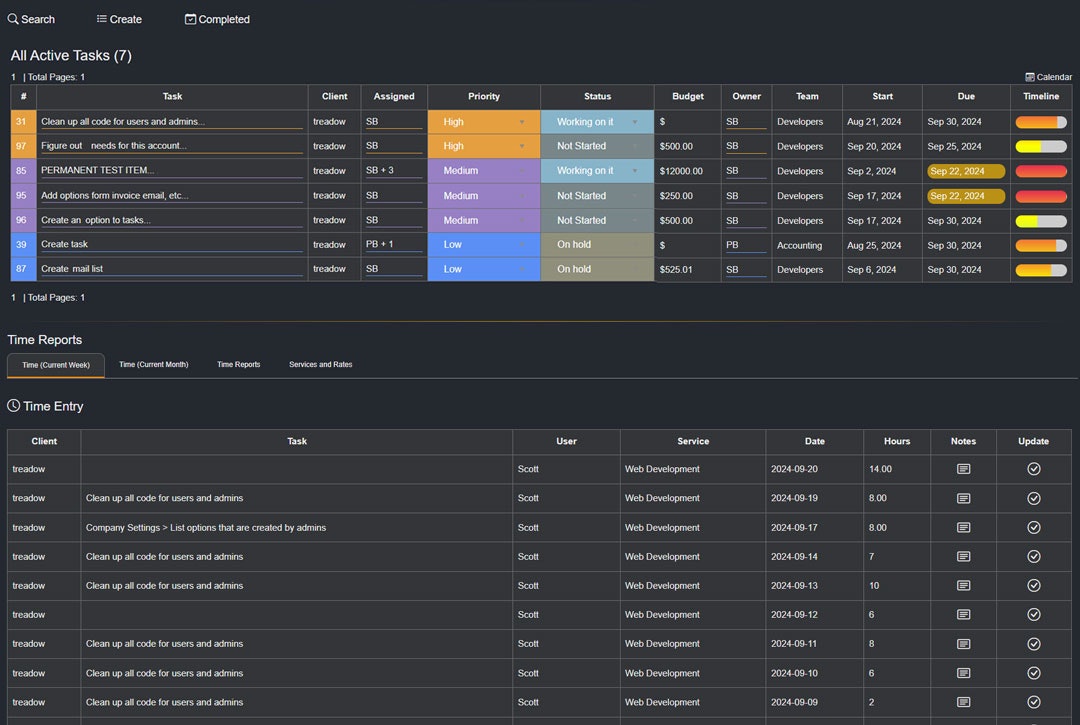Open On hold status dropdown for task 87
1080x725 pixels.
[x=597, y=269]
